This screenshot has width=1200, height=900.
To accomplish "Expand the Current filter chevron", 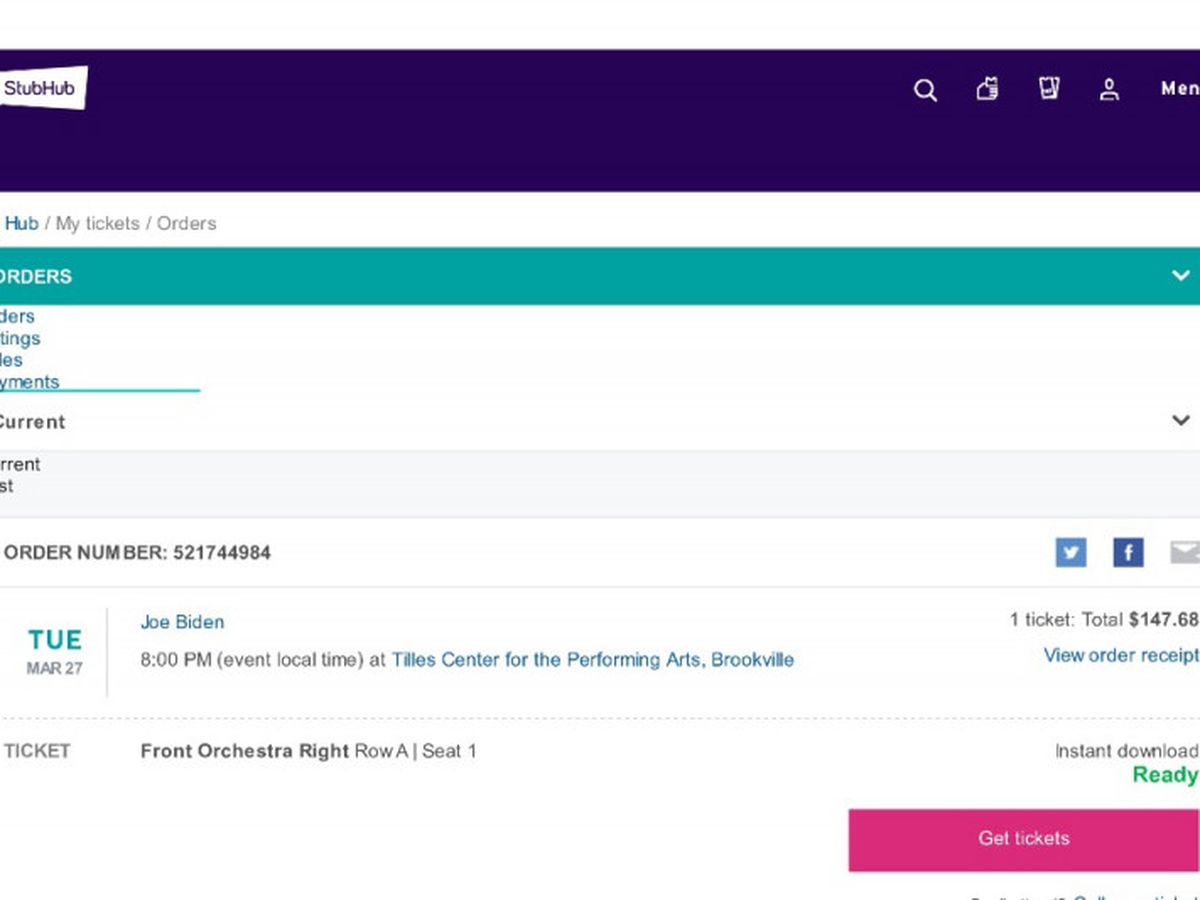I will pyautogui.click(x=1181, y=421).
